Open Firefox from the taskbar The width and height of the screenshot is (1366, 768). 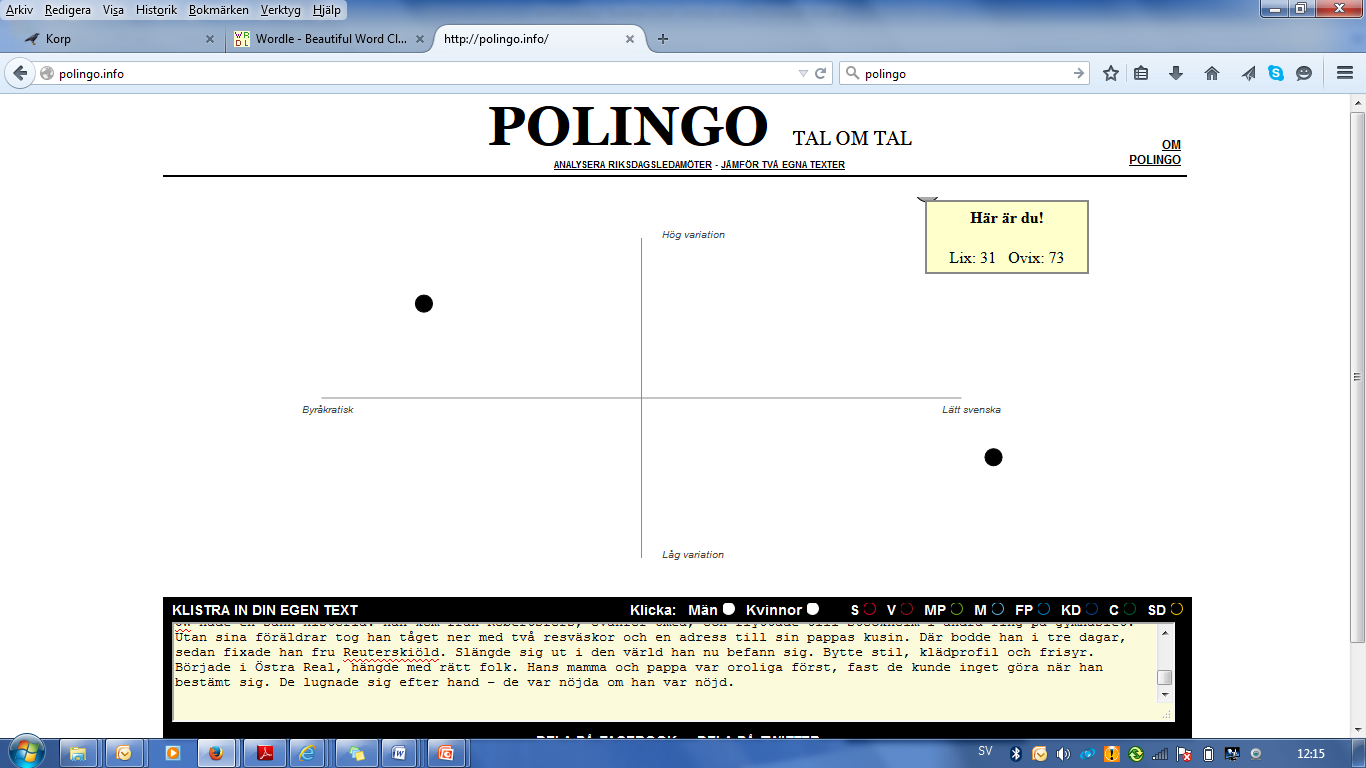215,753
